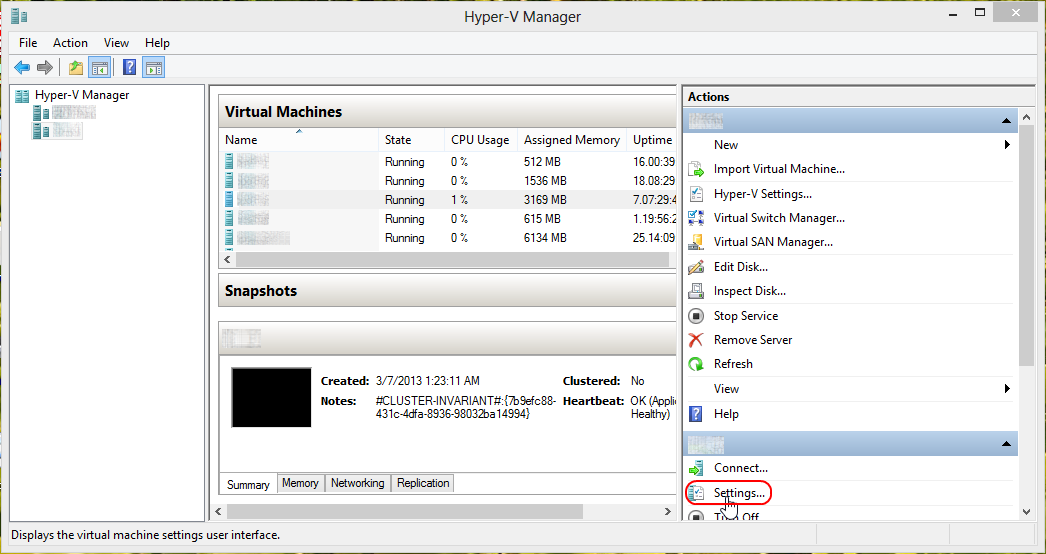
Task: Click the Settings icon in Actions pane
Action: pyautogui.click(x=696, y=493)
